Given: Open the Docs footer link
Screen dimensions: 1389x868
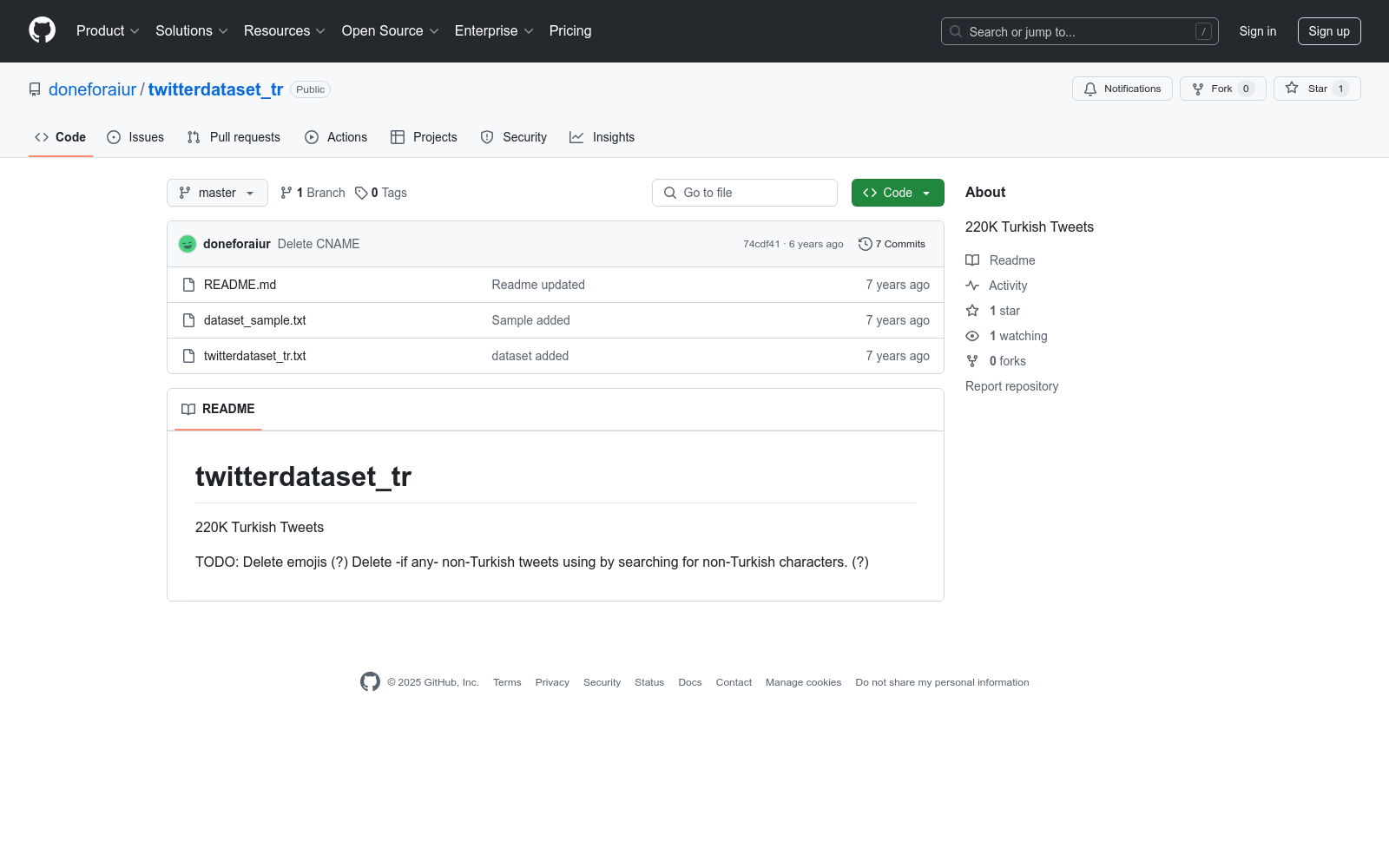Looking at the screenshot, I should [690, 682].
